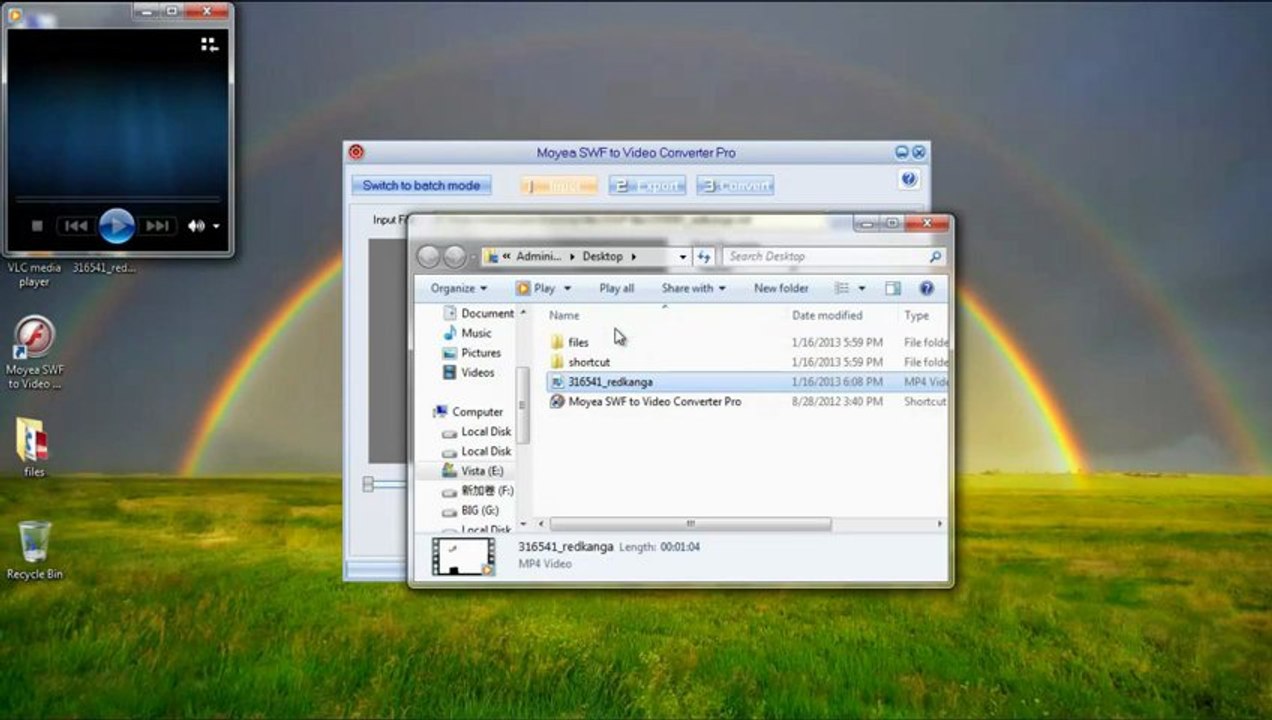Viewport: 1272px width, 720px height.
Task: Select the 316541_redkanga video file
Action: (748, 382)
